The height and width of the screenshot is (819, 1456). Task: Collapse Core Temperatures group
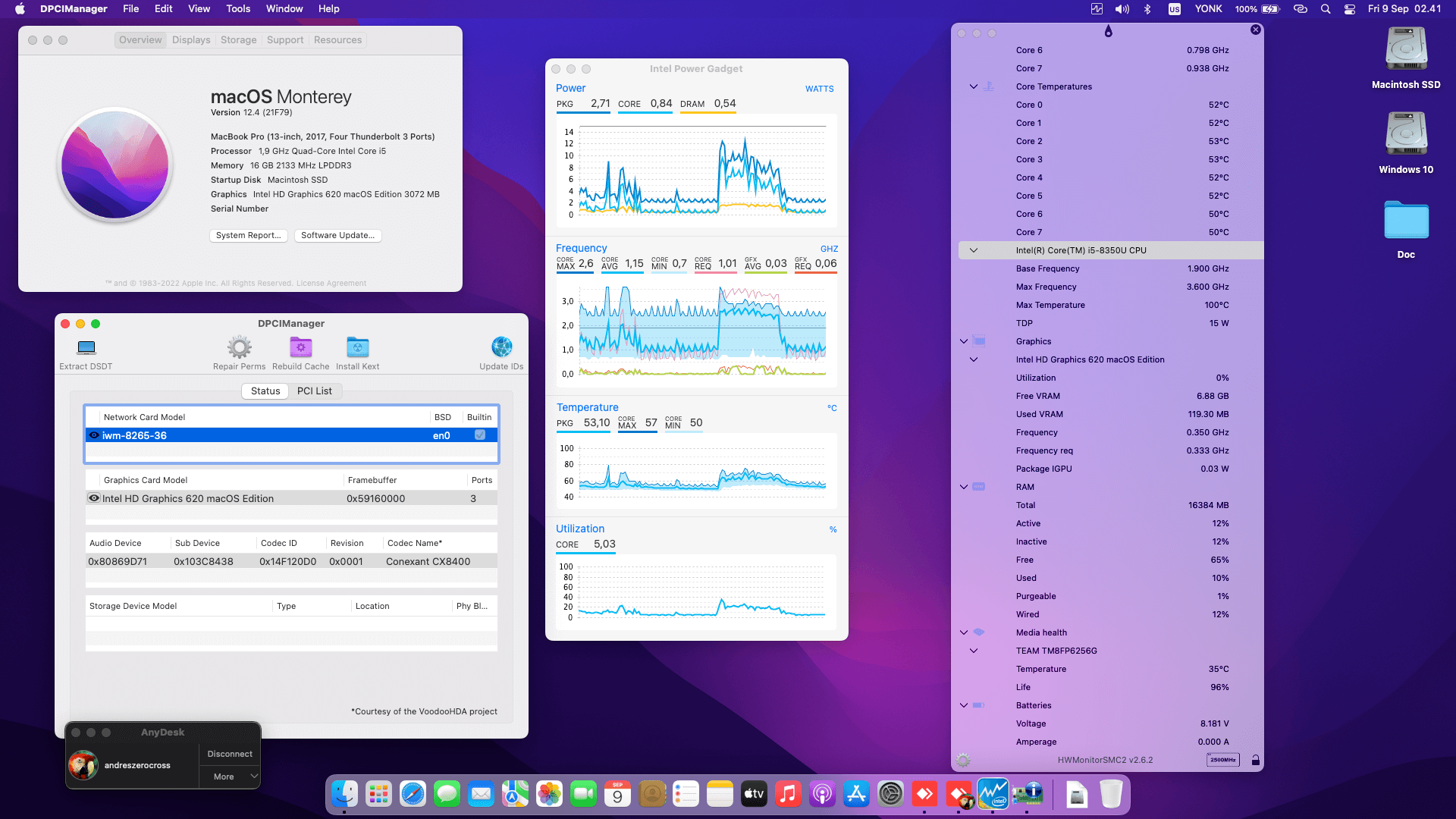[974, 86]
